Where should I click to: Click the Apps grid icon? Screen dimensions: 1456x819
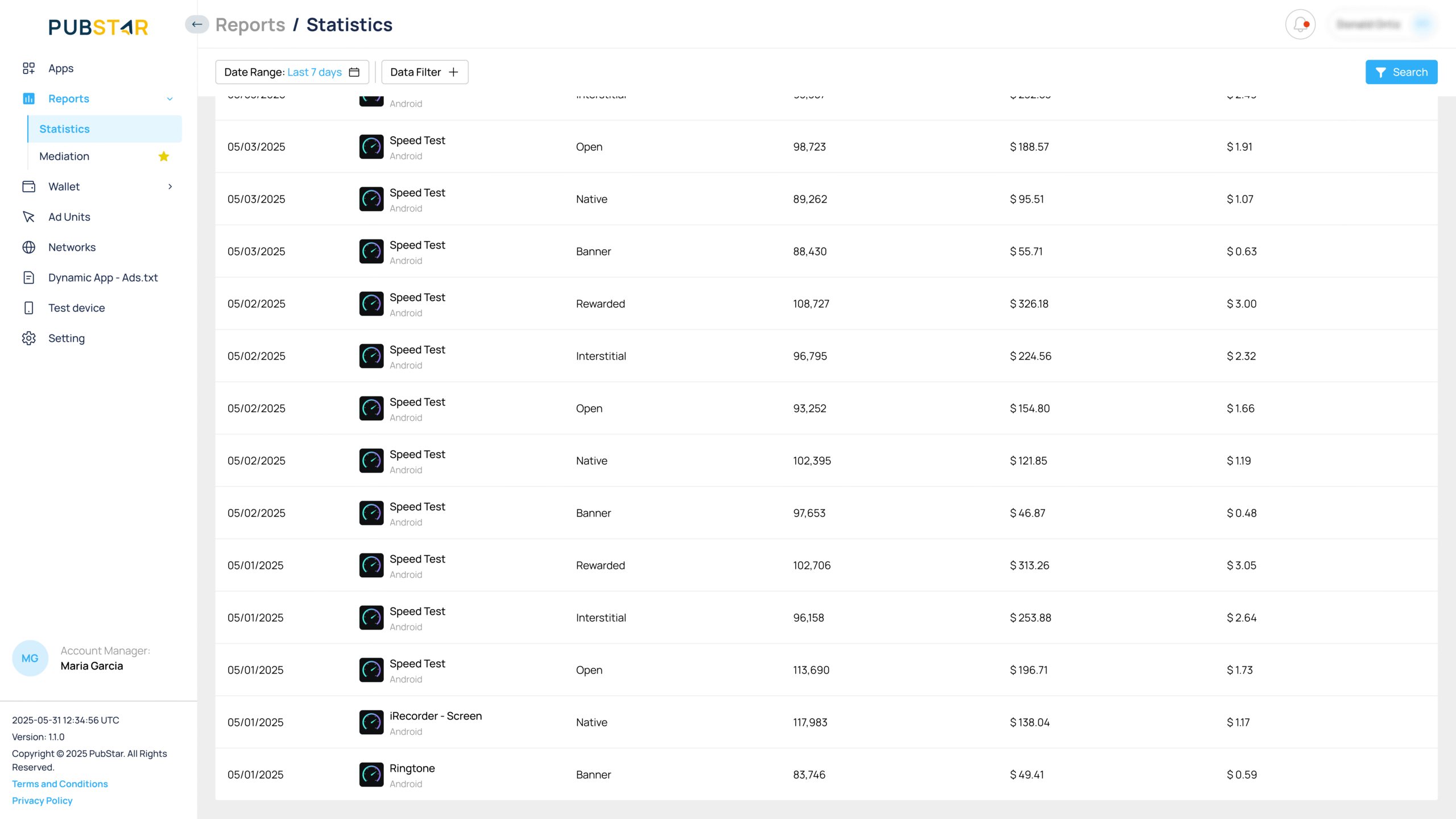[x=28, y=68]
